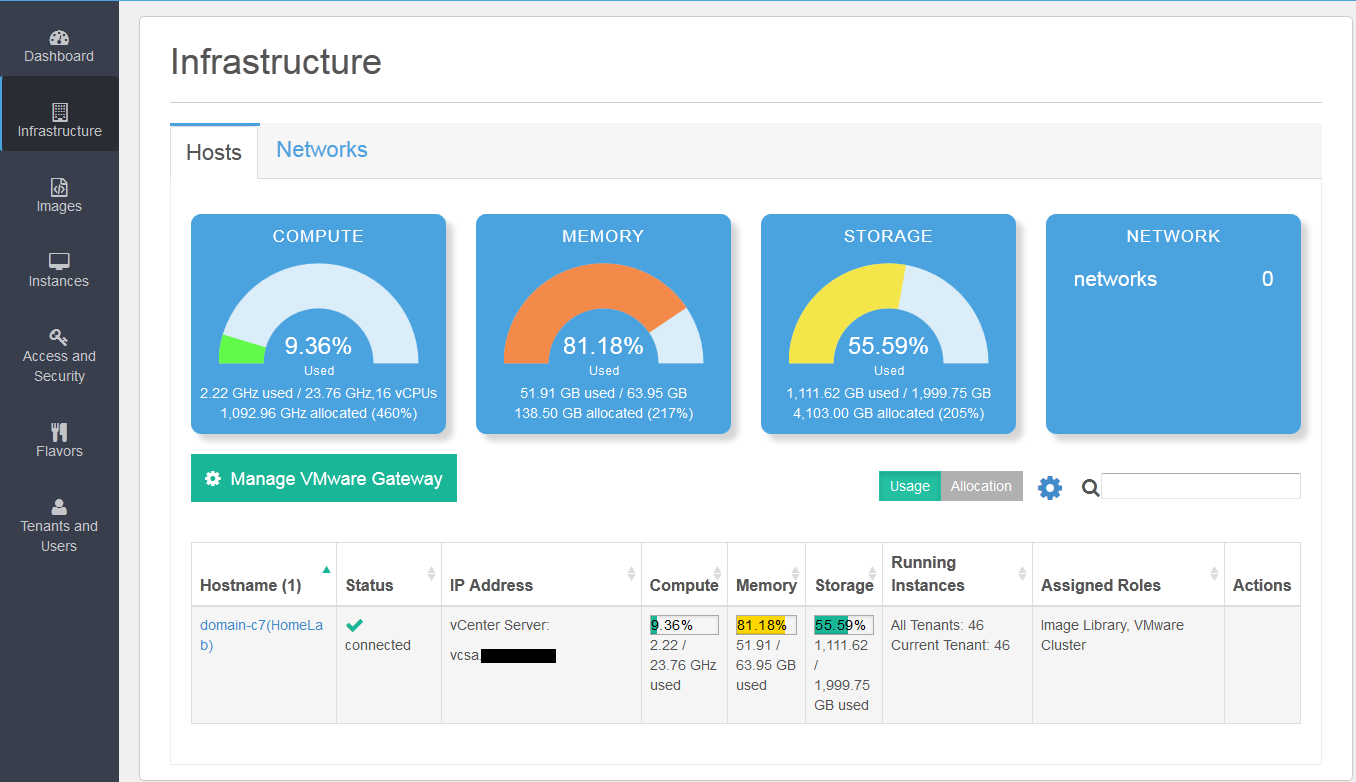Select the Flavors fork-and-knife icon
Image resolution: width=1356 pixels, height=782 pixels.
(x=59, y=432)
